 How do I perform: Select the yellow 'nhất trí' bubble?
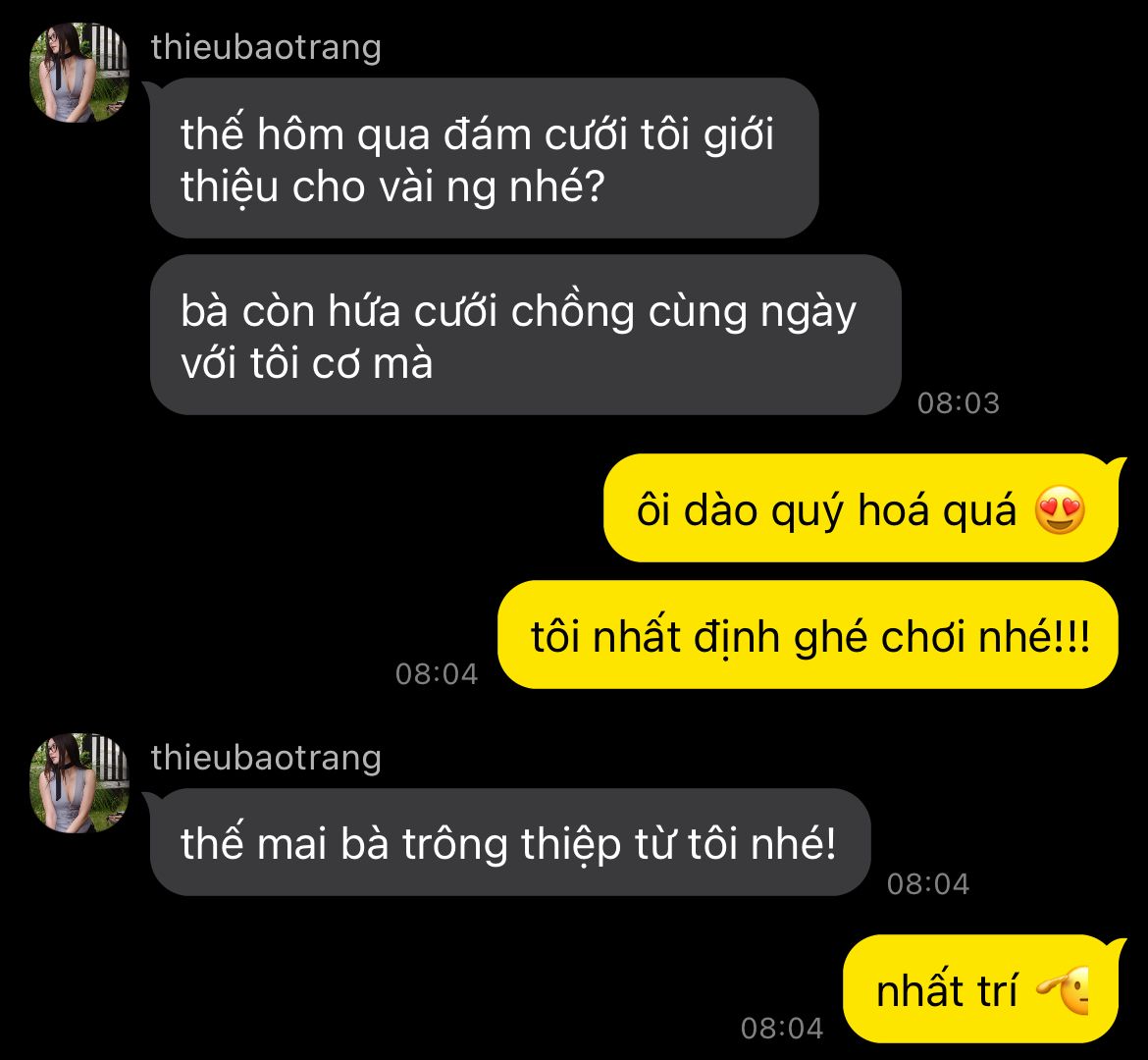[x=981, y=989]
